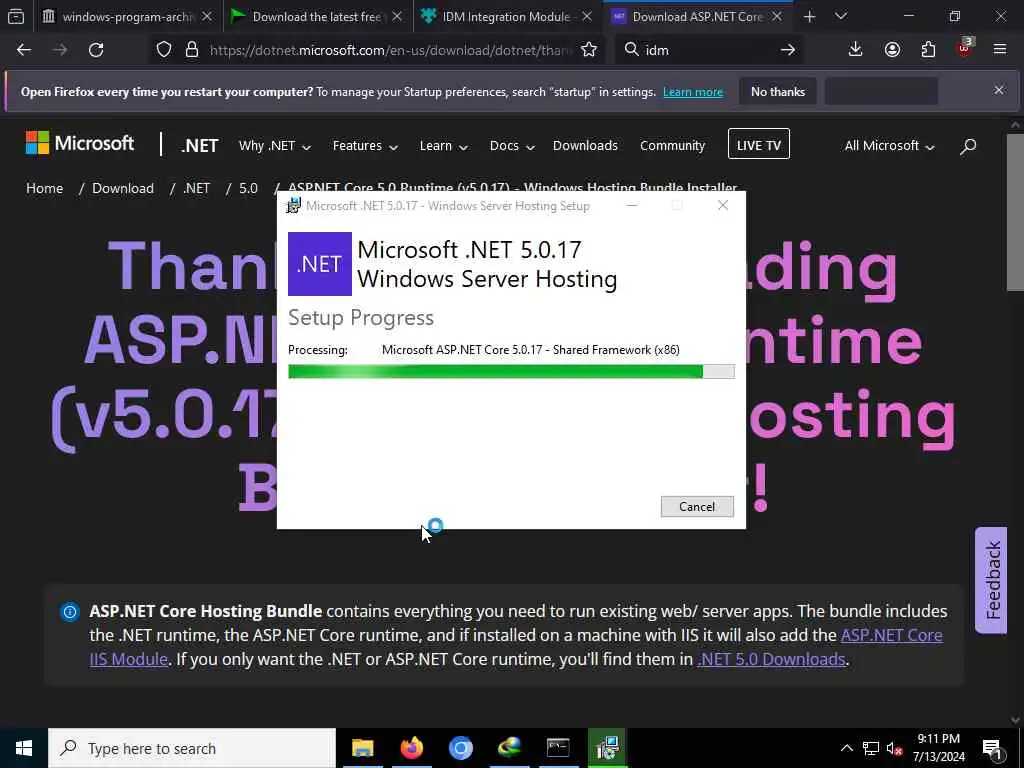1024x768 pixels.
Task: Click the page vertical scrollbar thumb
Action: [1015, 212]
